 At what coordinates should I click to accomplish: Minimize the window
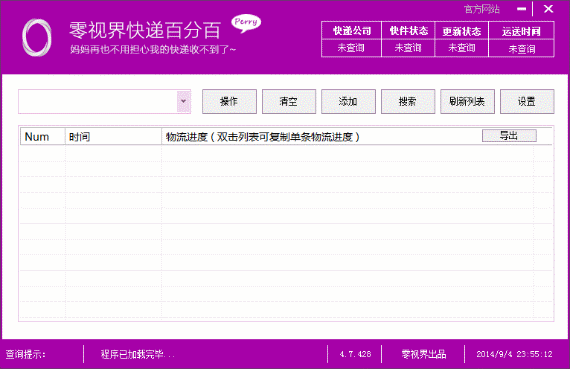tap(522, 9)
